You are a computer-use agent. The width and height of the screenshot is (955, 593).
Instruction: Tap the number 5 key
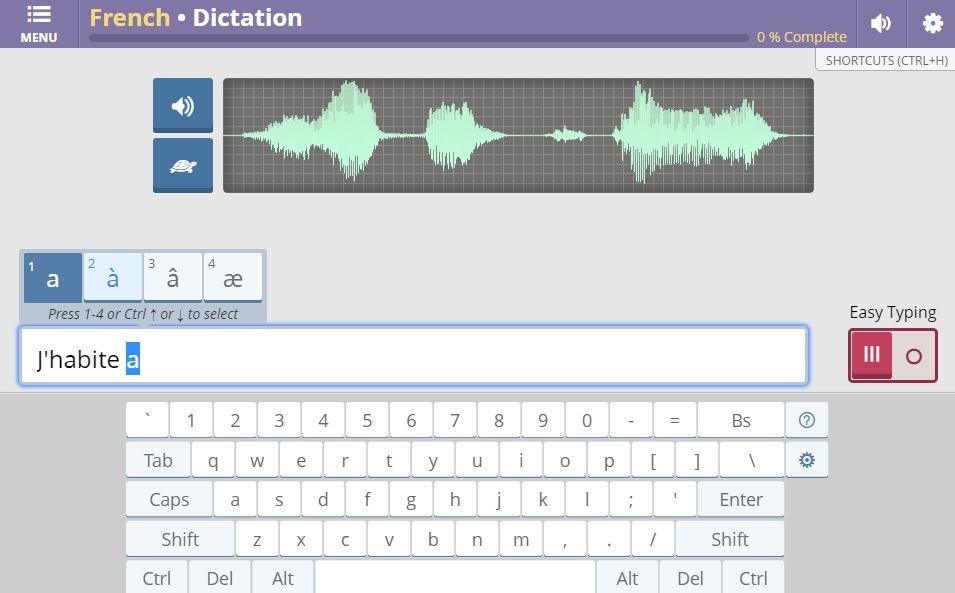click(367, 420)
